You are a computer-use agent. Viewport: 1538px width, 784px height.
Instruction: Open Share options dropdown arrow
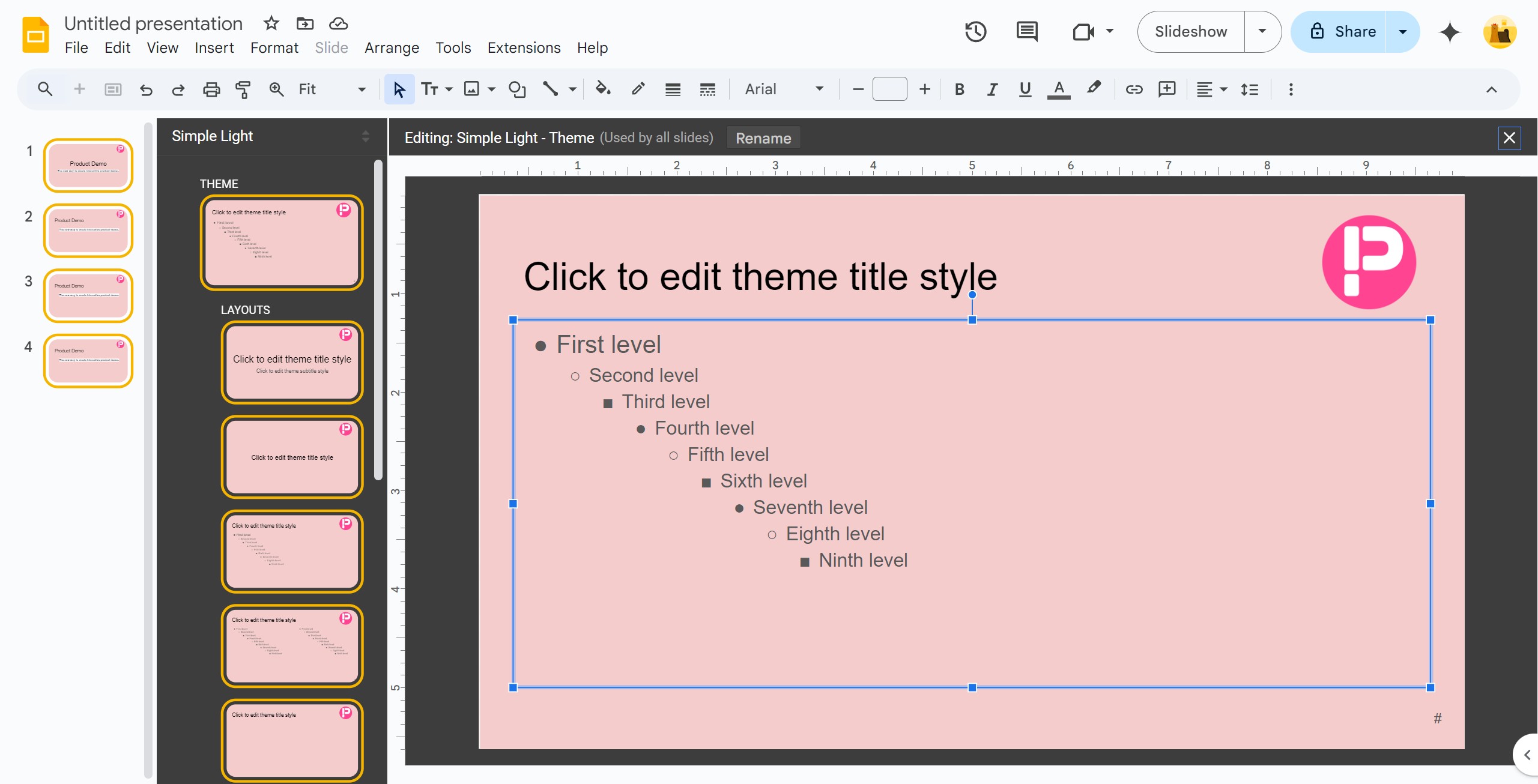[x=1402, y=32]
